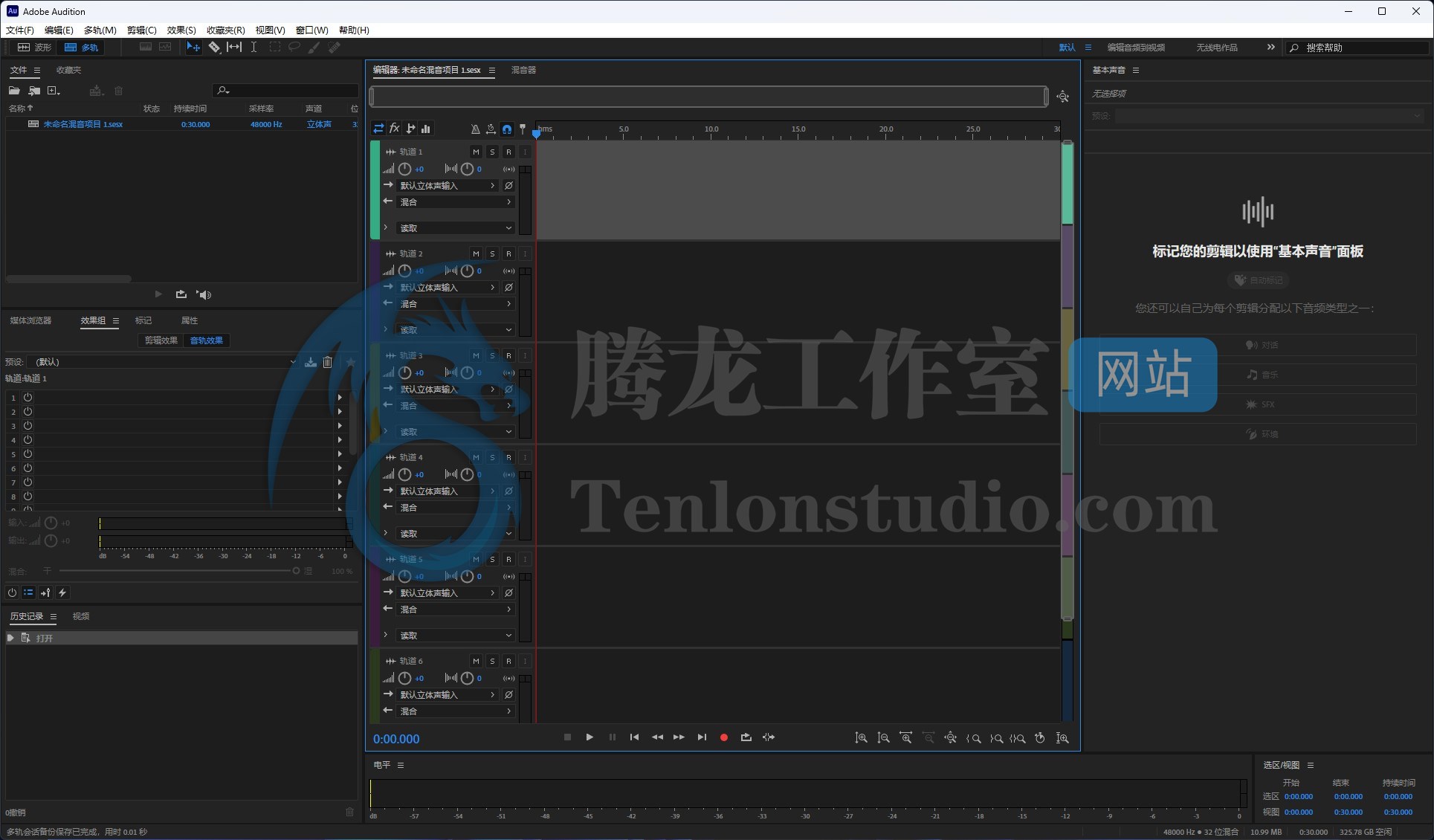Click the Import File icon
This screenshot has height=840, width=1434.
click(x=34, y=91)
